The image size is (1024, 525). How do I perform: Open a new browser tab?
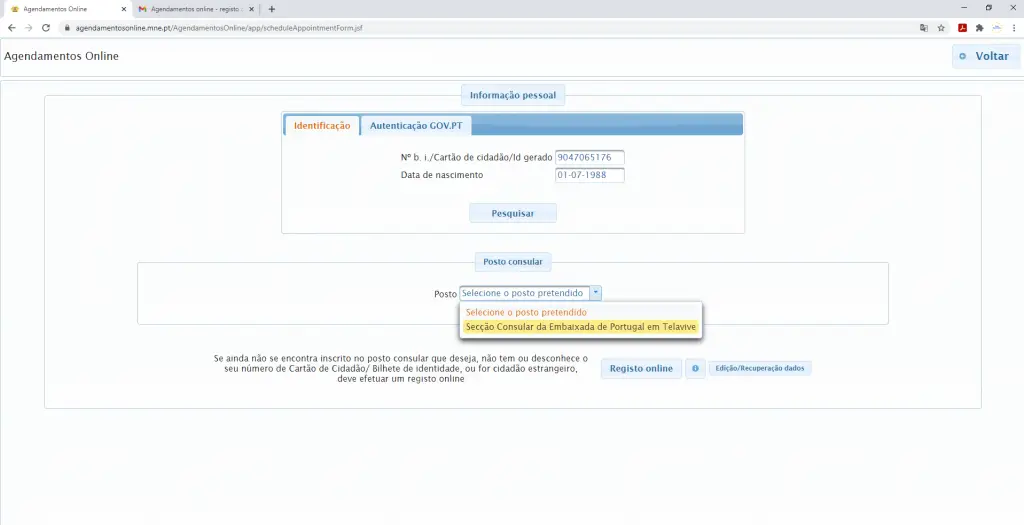tap(272, 9)
